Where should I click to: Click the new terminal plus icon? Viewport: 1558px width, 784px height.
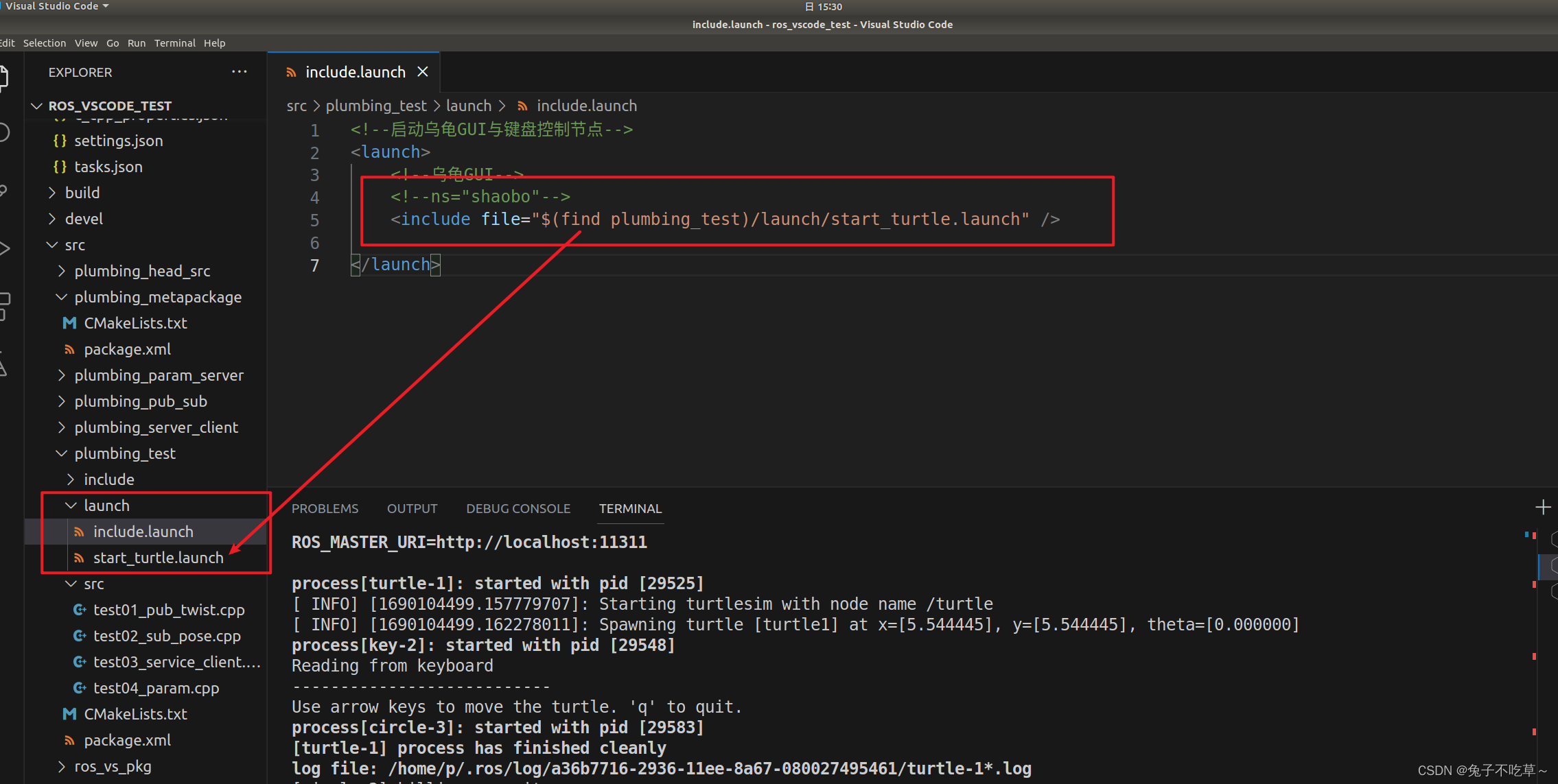(x=1543, y=508)
